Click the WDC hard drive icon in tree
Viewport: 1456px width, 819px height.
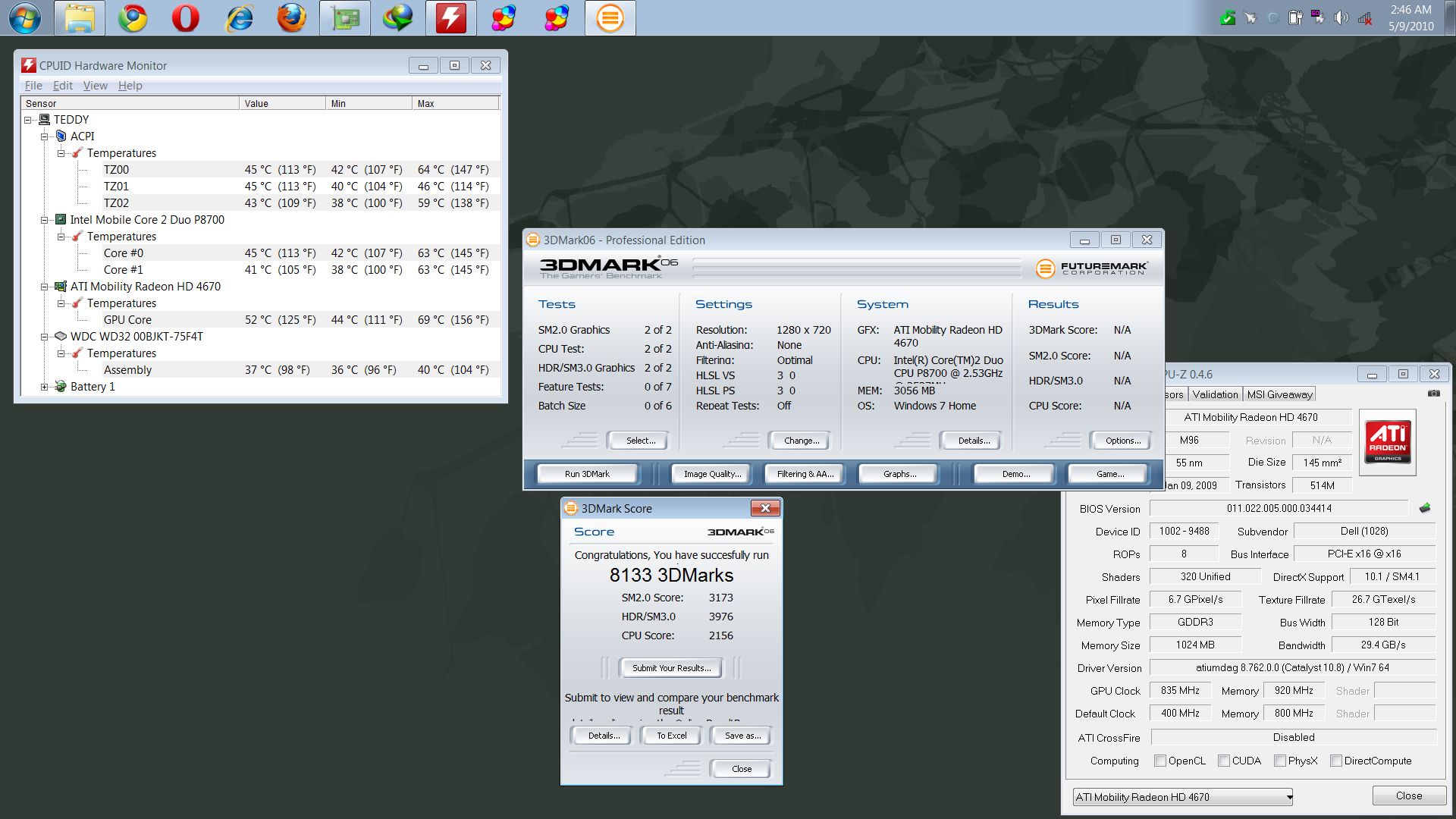[x=61, y=336]
